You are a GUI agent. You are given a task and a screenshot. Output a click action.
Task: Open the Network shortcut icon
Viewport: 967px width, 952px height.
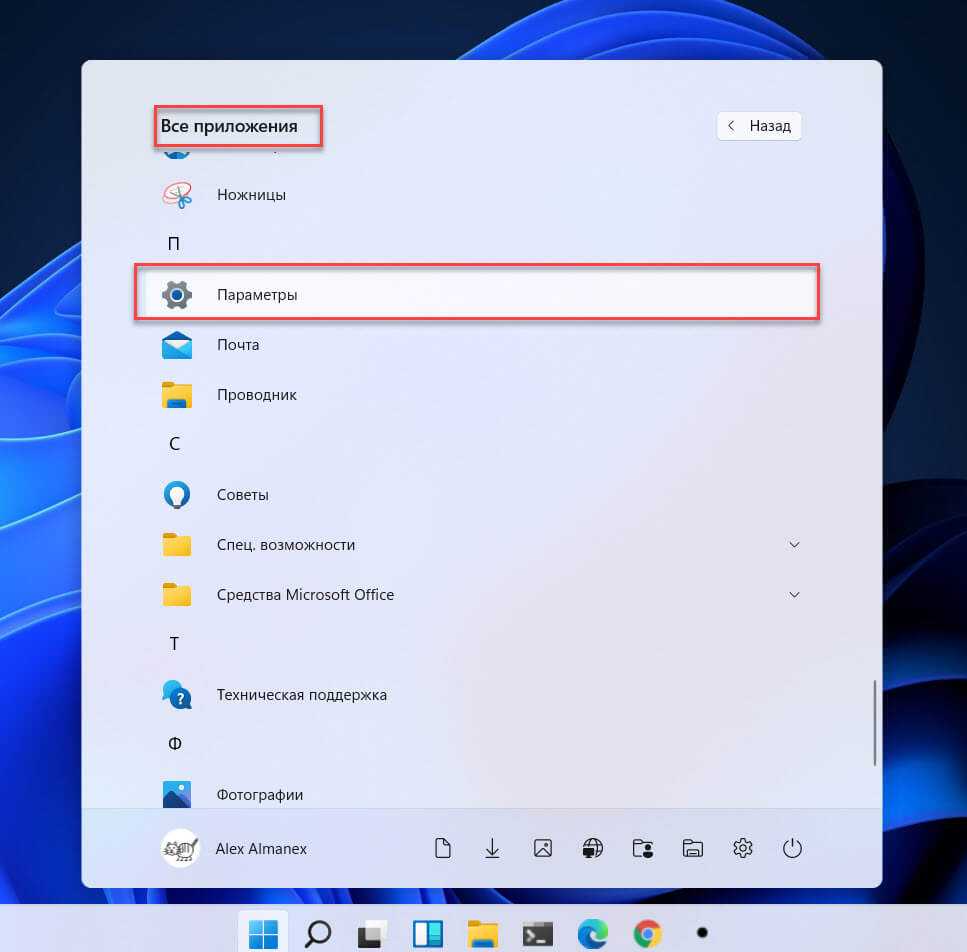592,849
